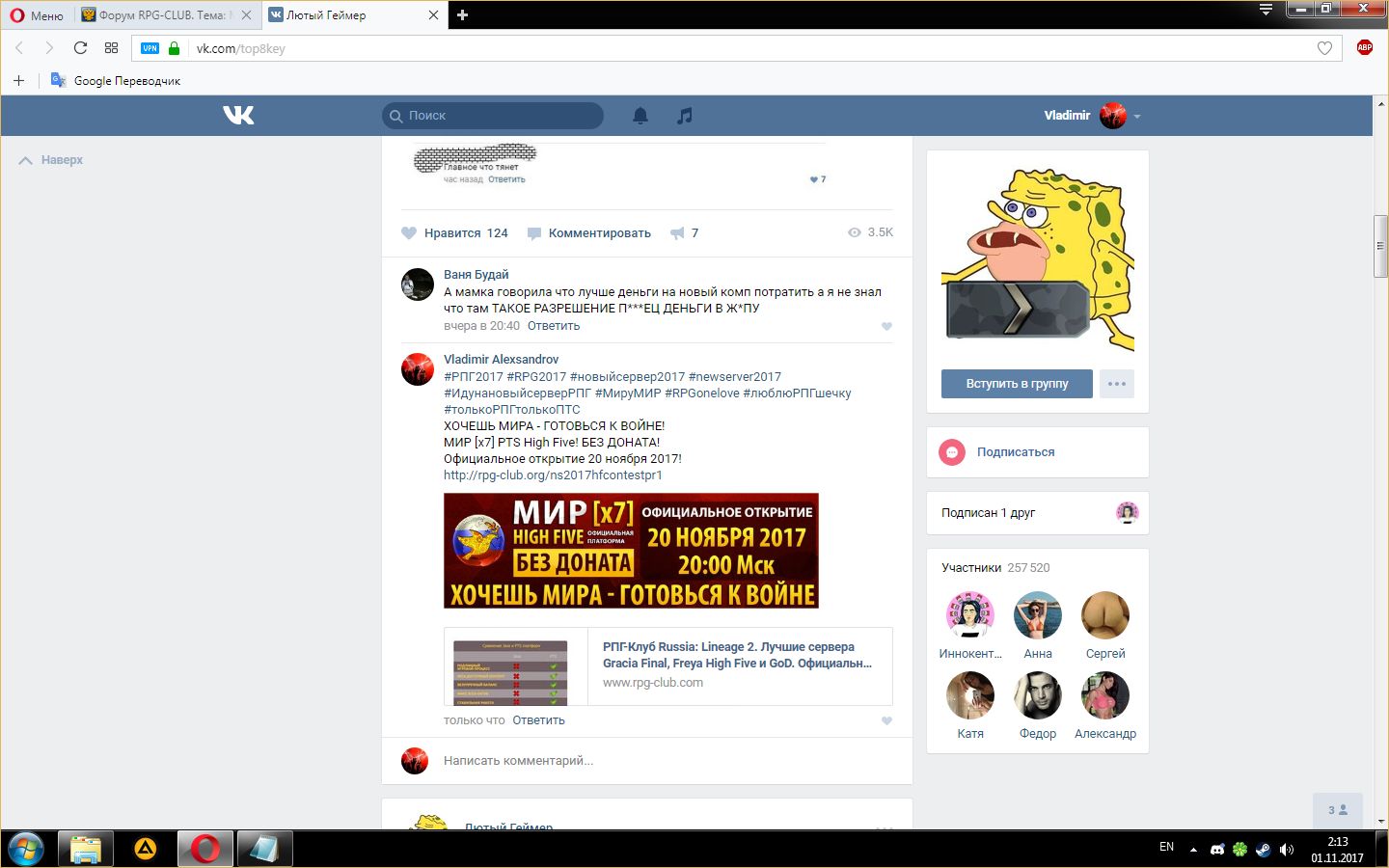Viewport: 1389px width, 868px height.
Task: Open member Катя avatar
Action: click(x=970, y=695)
